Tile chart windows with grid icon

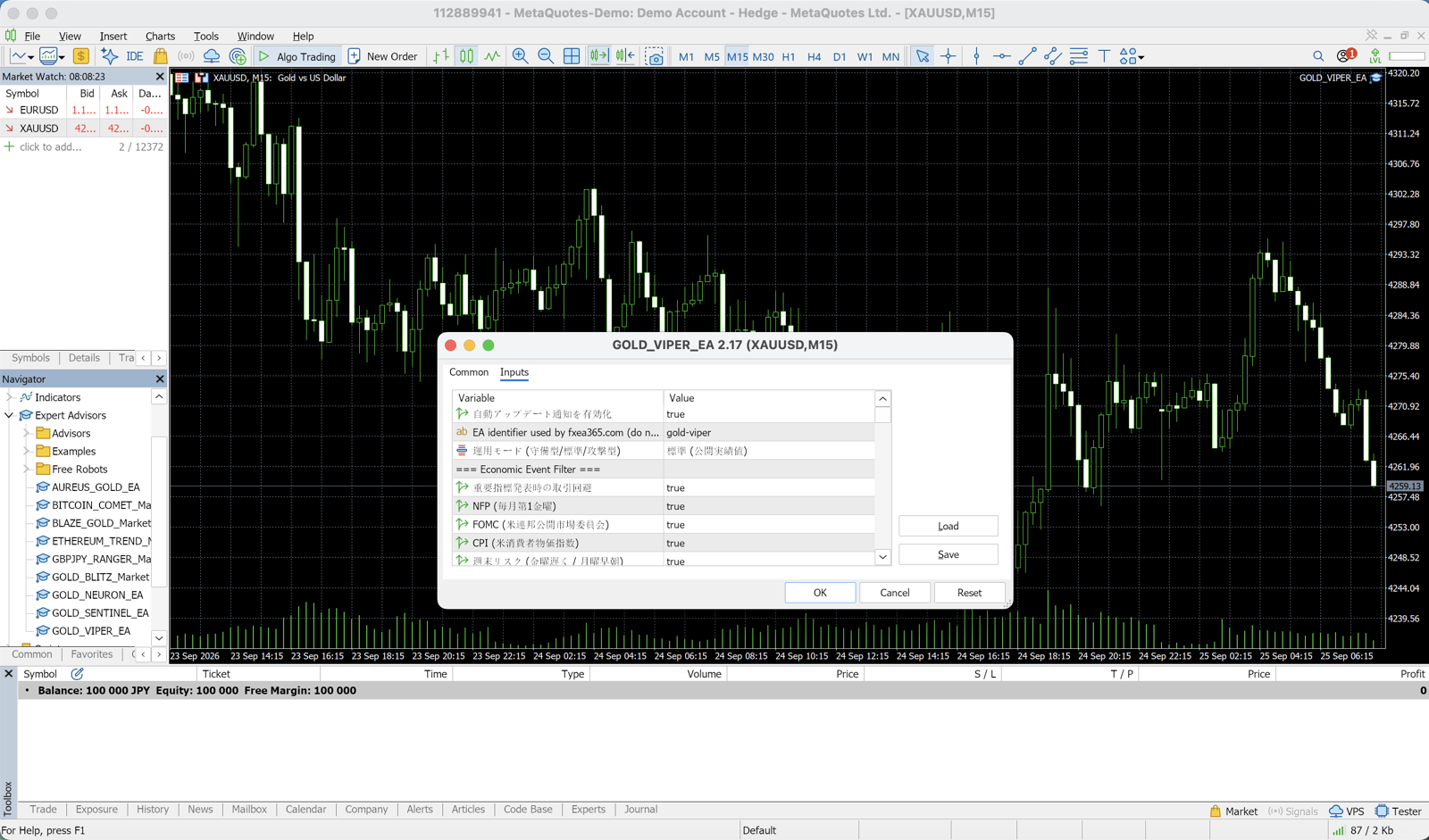(x=572, y=56)
